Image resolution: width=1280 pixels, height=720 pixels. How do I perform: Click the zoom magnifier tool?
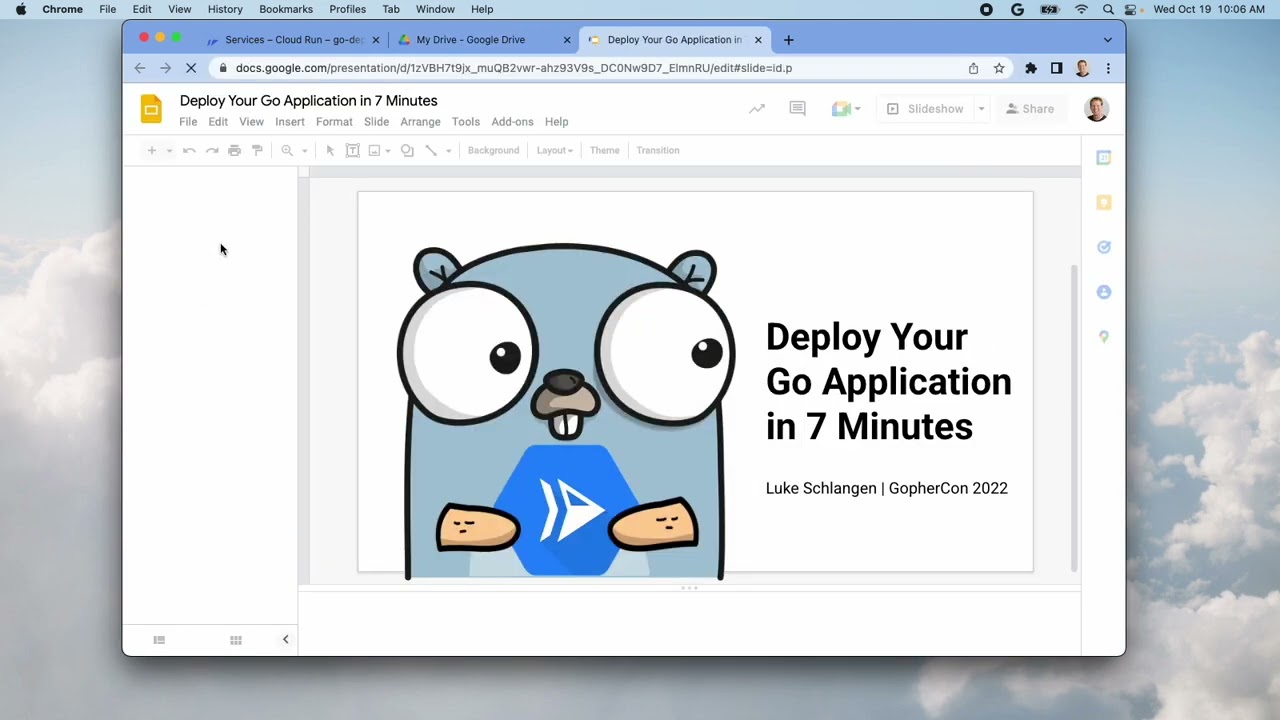(x=287, y=150)
